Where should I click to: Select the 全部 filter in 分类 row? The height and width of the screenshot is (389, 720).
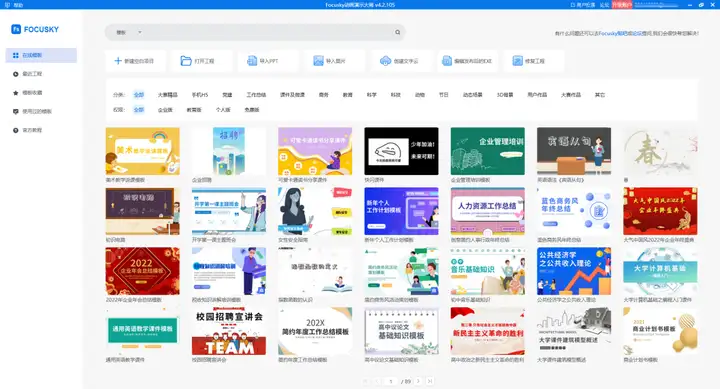139,95
